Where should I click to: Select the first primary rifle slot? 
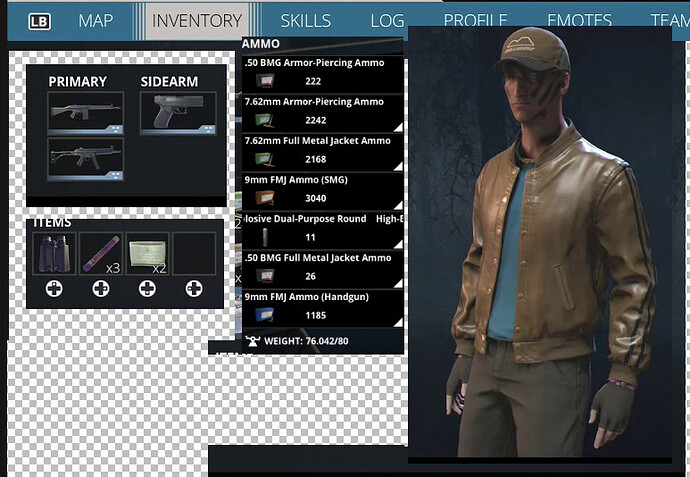click(x=85, y=113)
